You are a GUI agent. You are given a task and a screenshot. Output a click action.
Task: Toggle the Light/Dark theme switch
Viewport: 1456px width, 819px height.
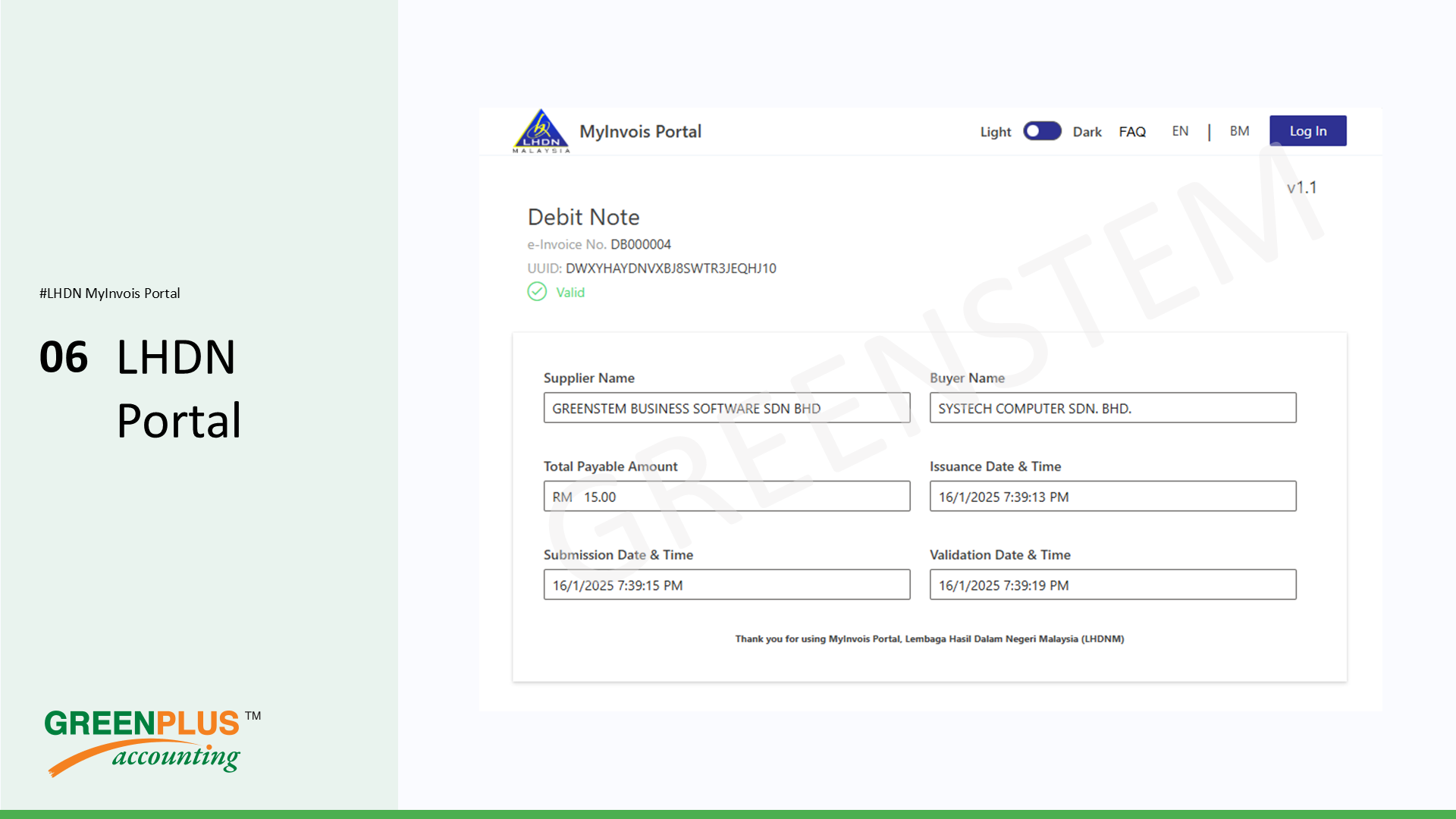pyautogui.click(x=1042, y=131)
